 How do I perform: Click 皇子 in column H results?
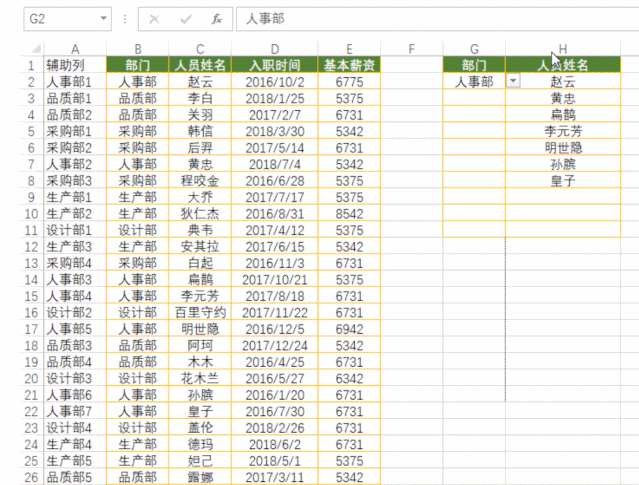(x=563, y=181)
